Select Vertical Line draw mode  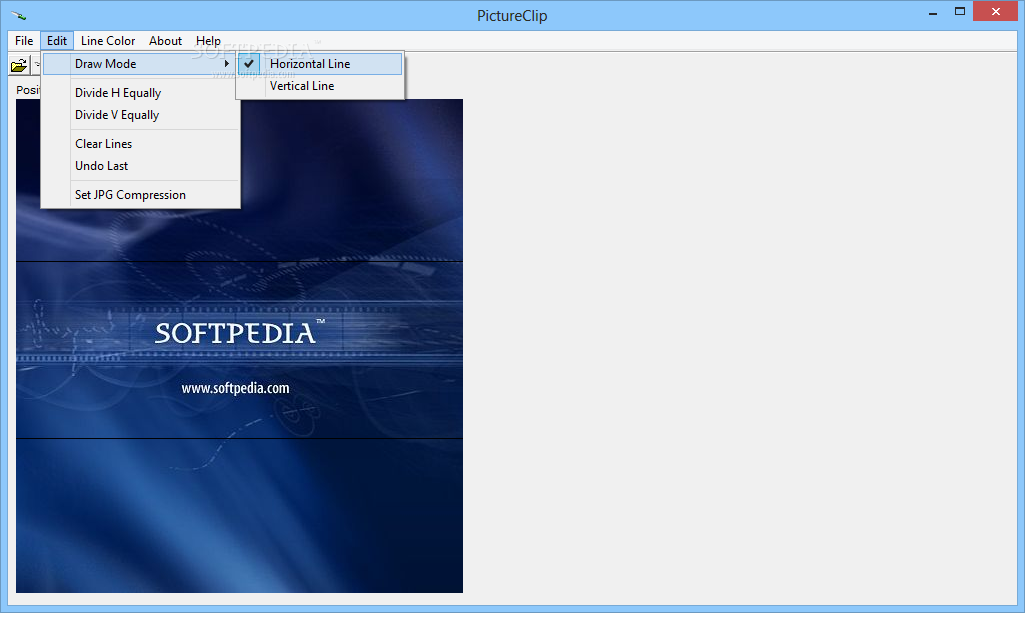[x=320, y=86]
